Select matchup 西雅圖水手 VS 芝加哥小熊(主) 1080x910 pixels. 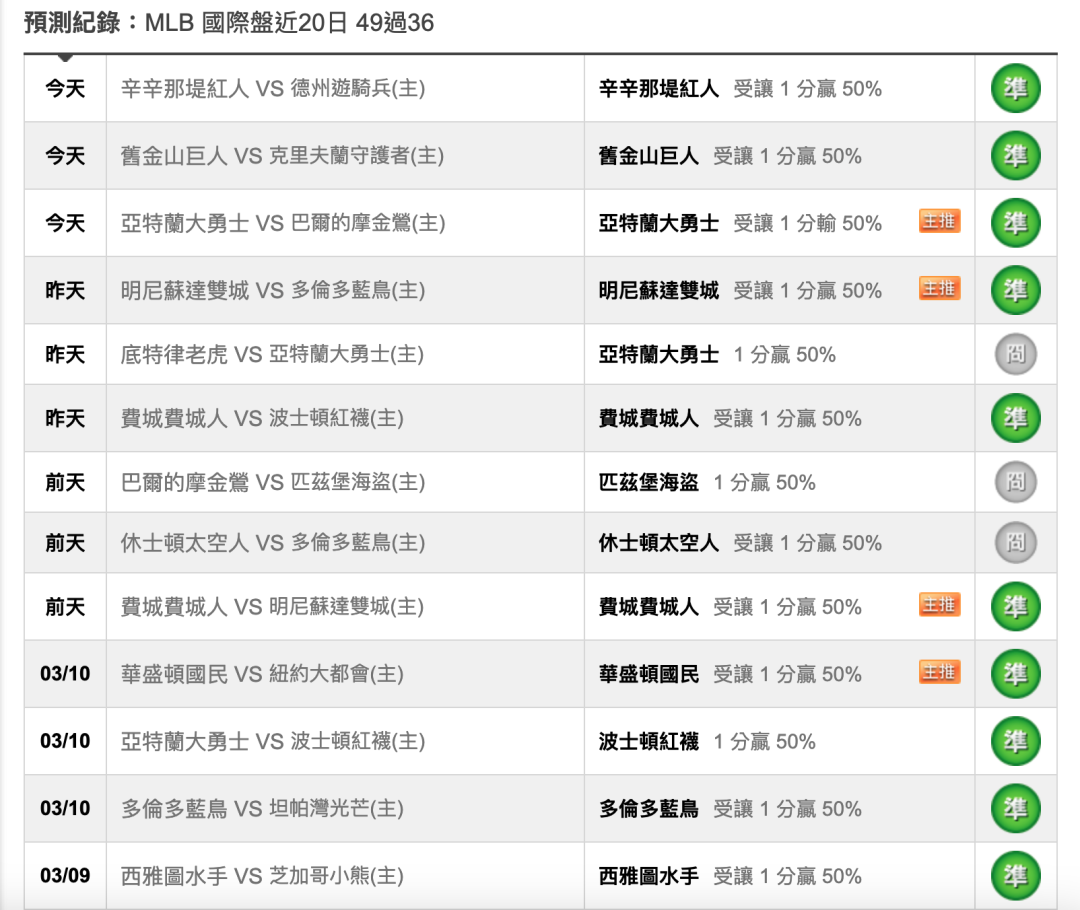coord(262,876)
